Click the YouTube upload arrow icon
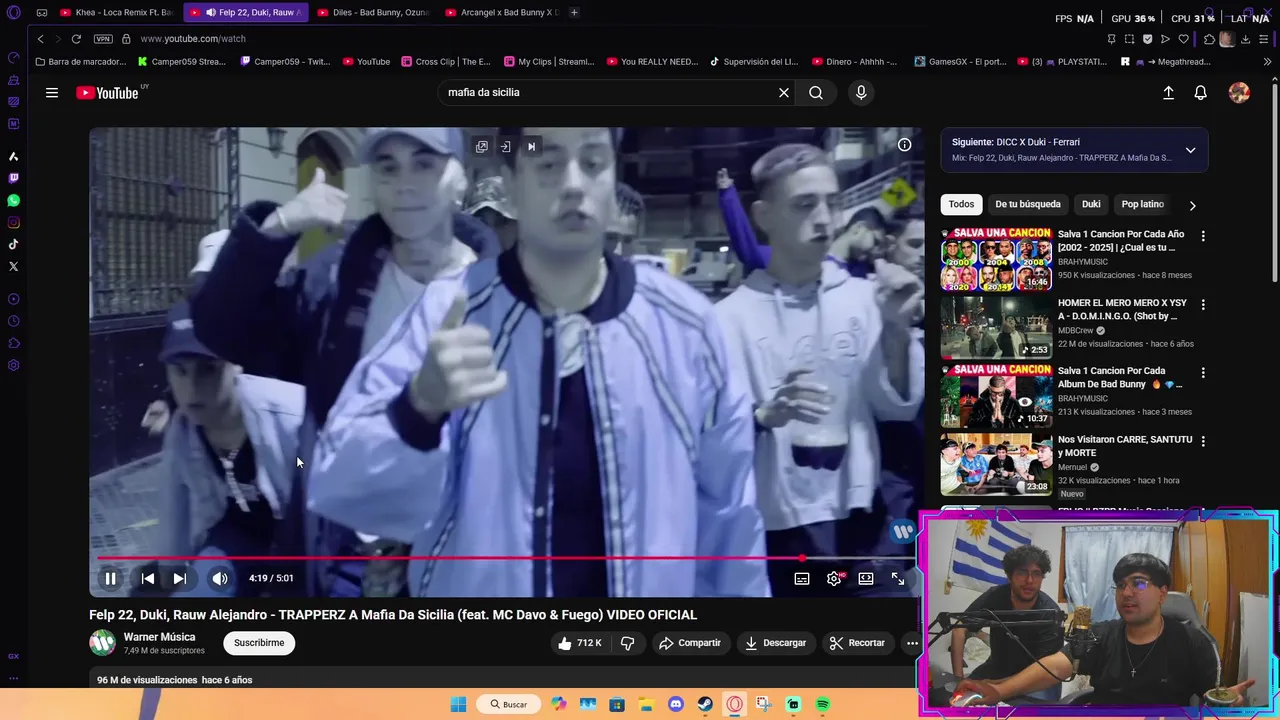This screenshot has width=1280, height=720. (x=1168, y=93)
